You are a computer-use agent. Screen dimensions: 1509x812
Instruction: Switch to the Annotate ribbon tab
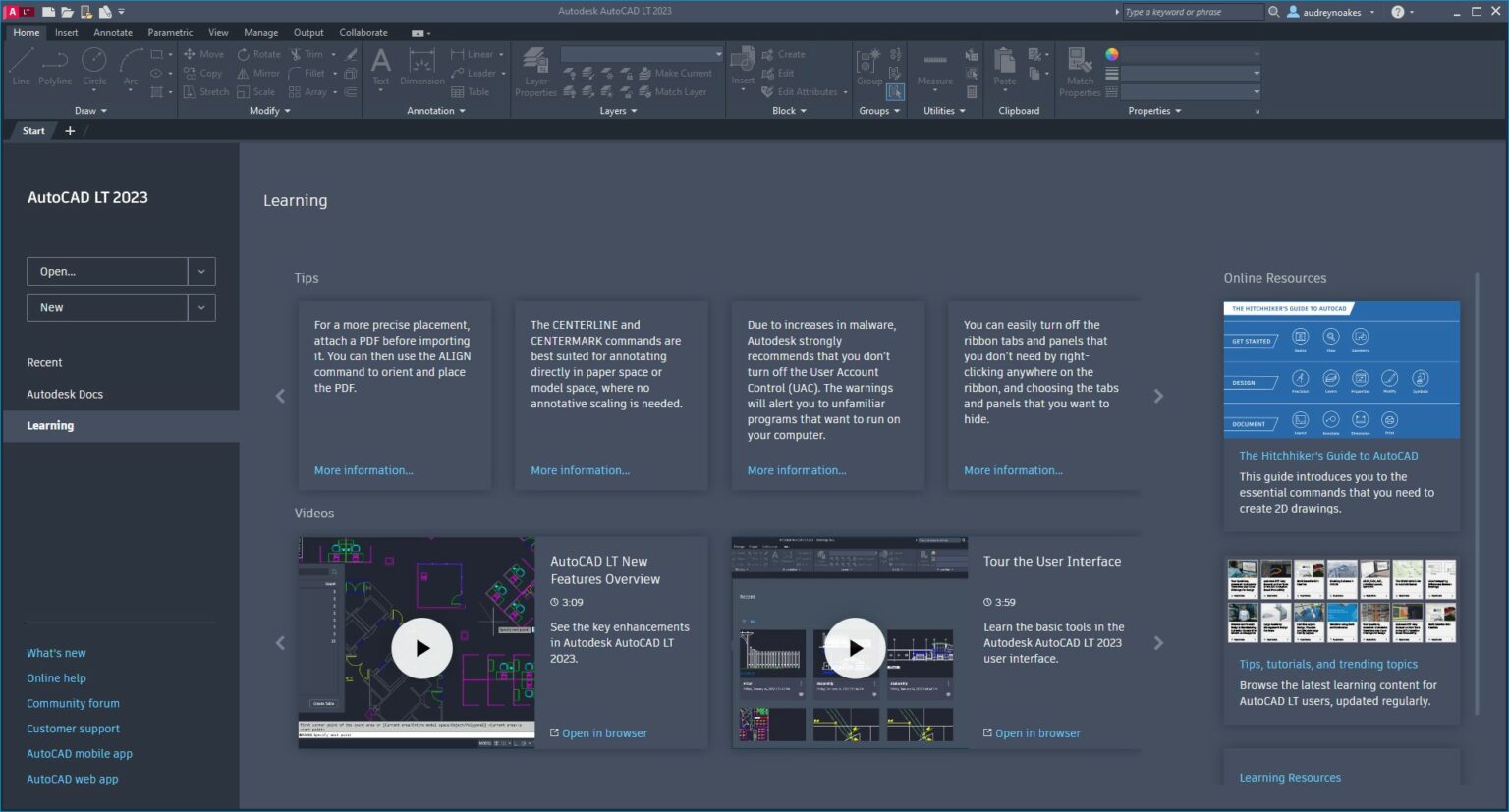click(112, 32)
